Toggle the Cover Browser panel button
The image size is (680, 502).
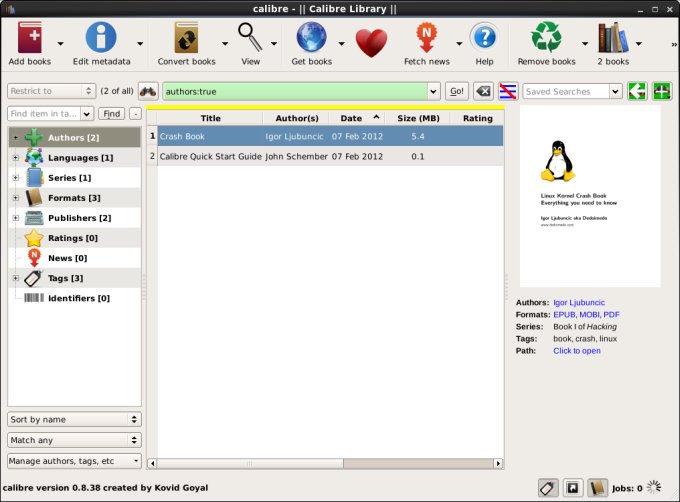[x=572, y=488]
